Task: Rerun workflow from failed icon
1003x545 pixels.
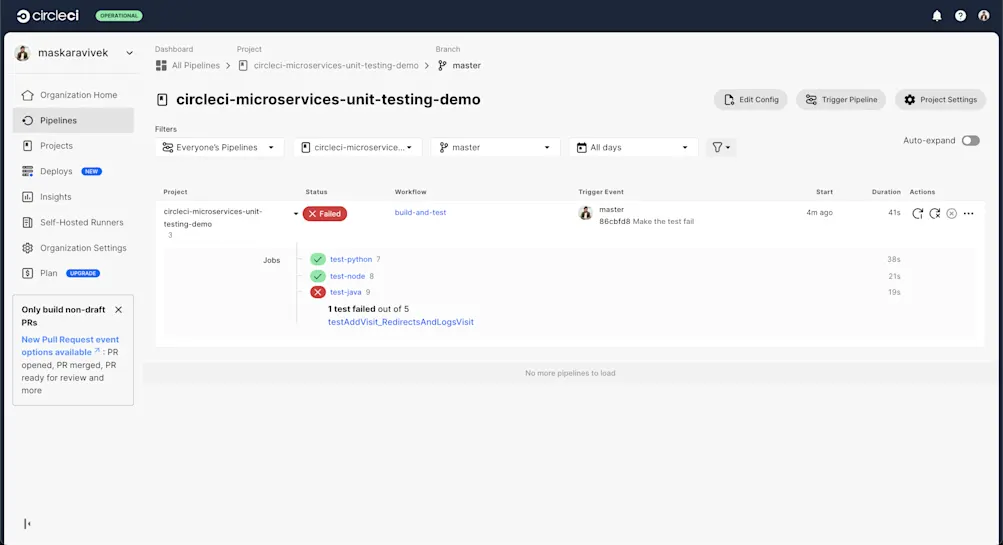Action: [935, 214]
